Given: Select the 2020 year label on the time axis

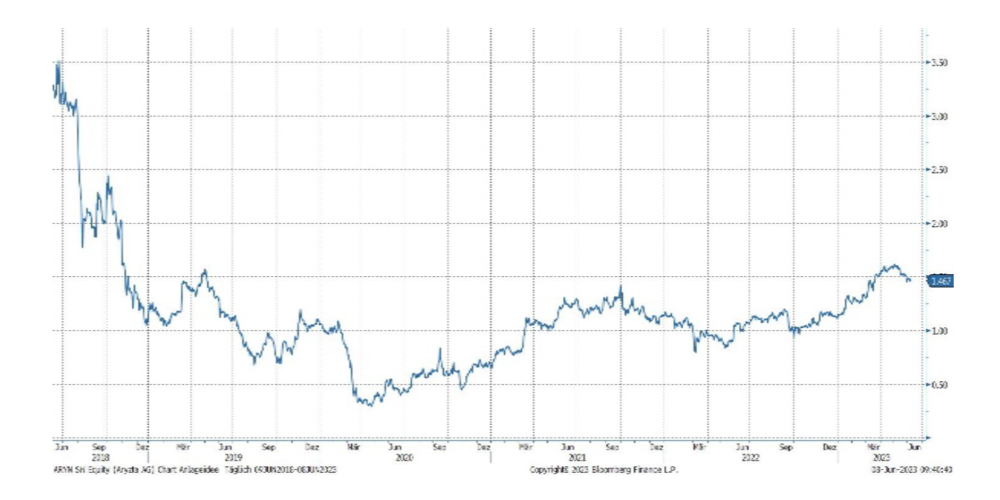Looking at the screenshot, I should (405, 457).
